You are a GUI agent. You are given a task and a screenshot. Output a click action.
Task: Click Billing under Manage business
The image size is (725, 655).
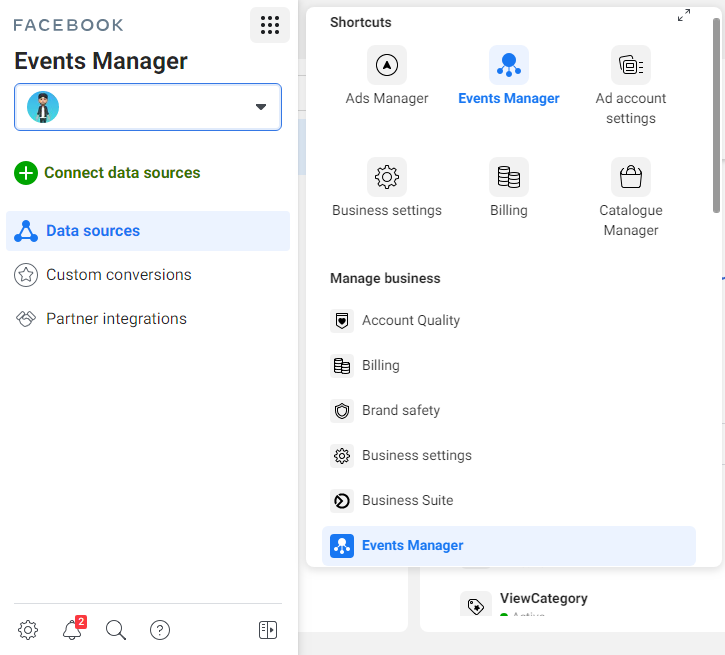tap(381, 366)
